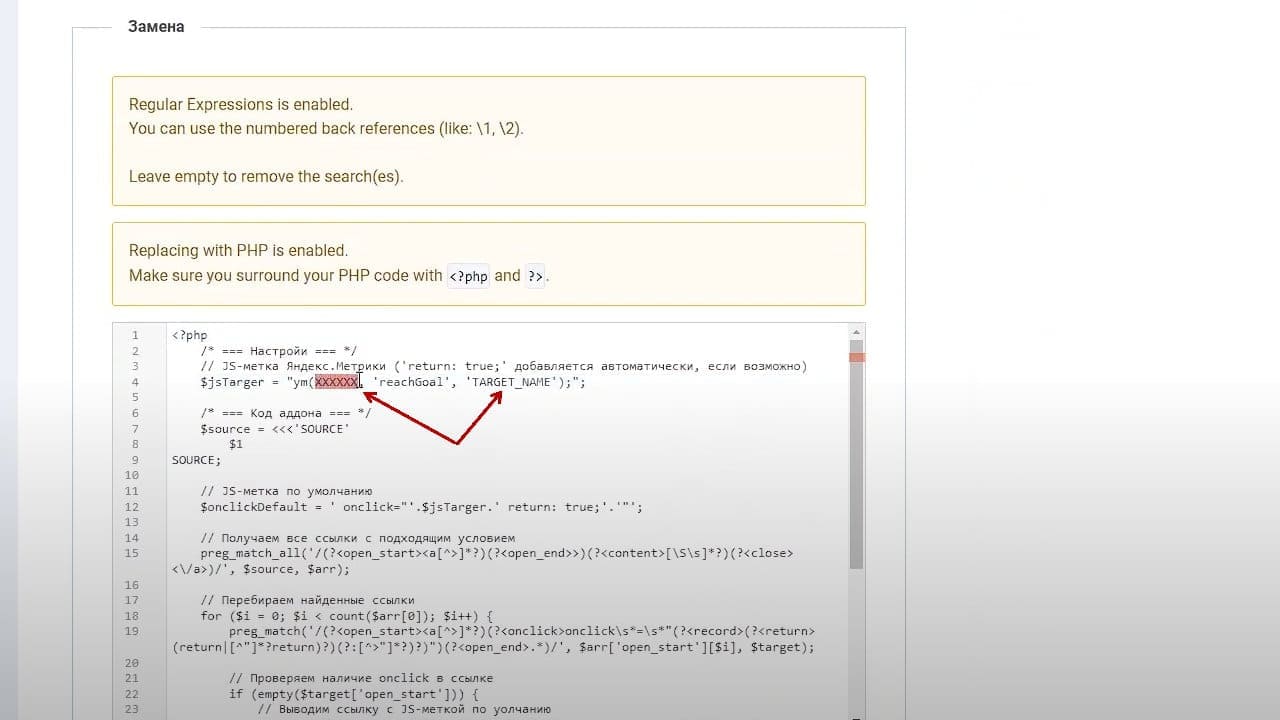Click the opening <?php tag on line 1
Screen dimensions: 1280x720
190,335
